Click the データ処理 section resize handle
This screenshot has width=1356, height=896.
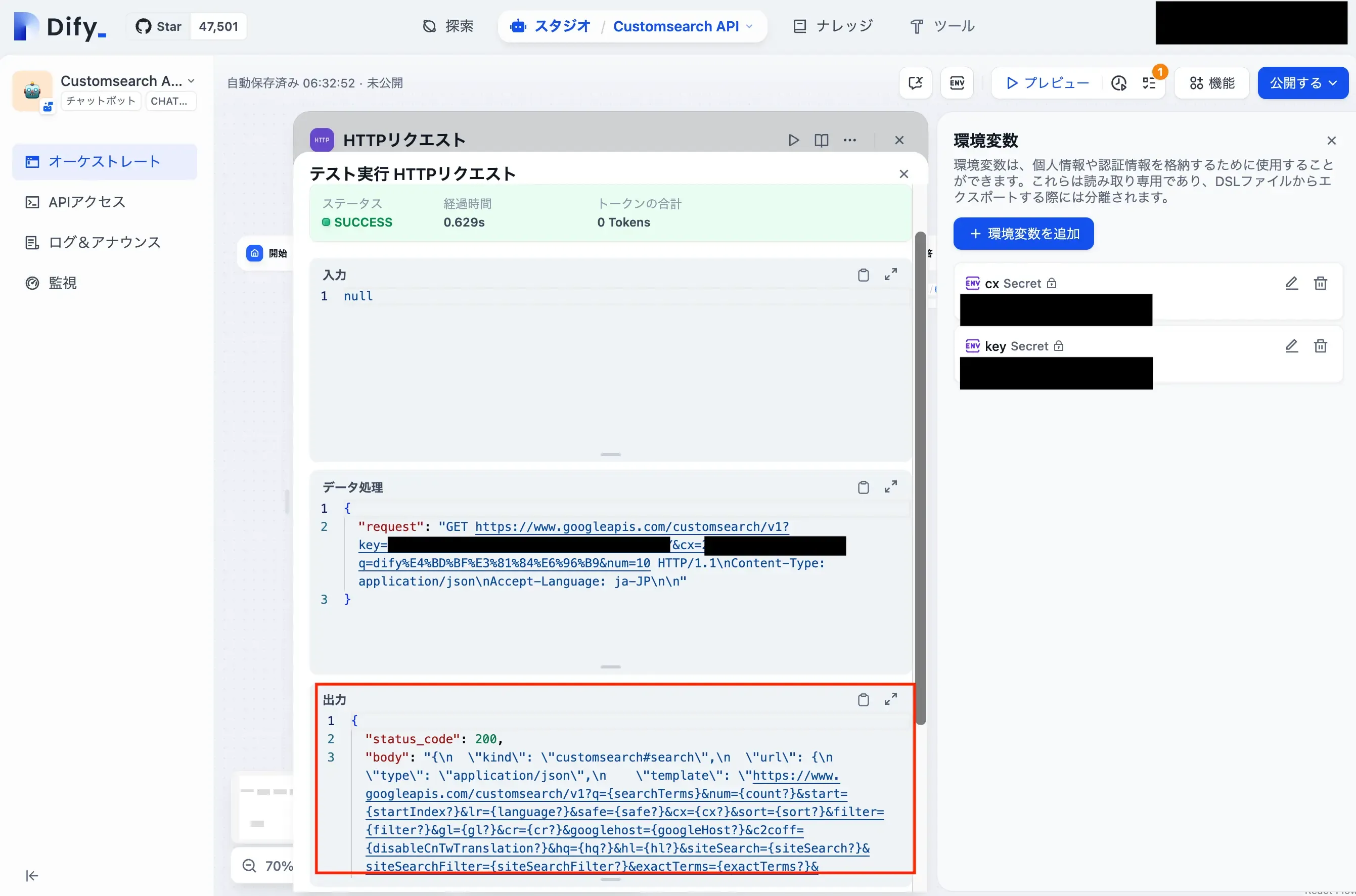(x=610, y=667)
